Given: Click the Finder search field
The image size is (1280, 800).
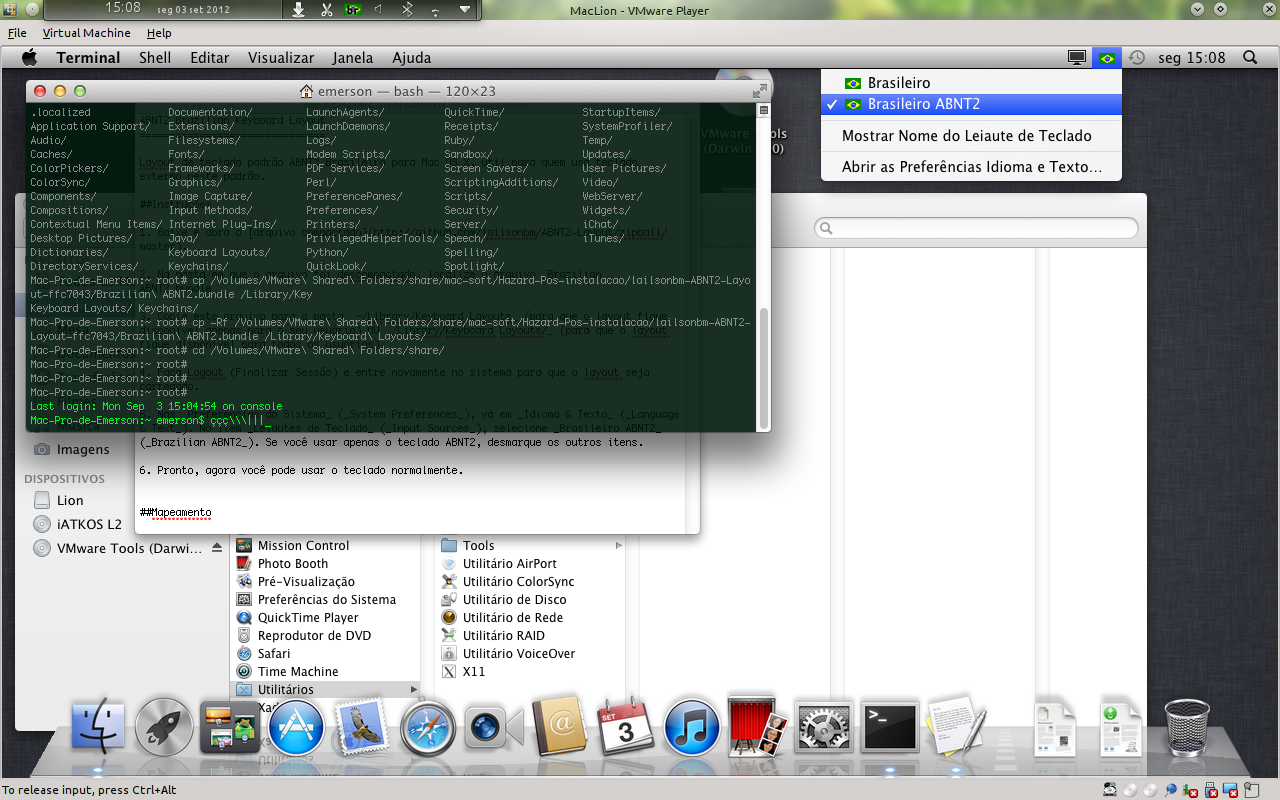Looking at the screenshot, I should (x=976, y=228).
